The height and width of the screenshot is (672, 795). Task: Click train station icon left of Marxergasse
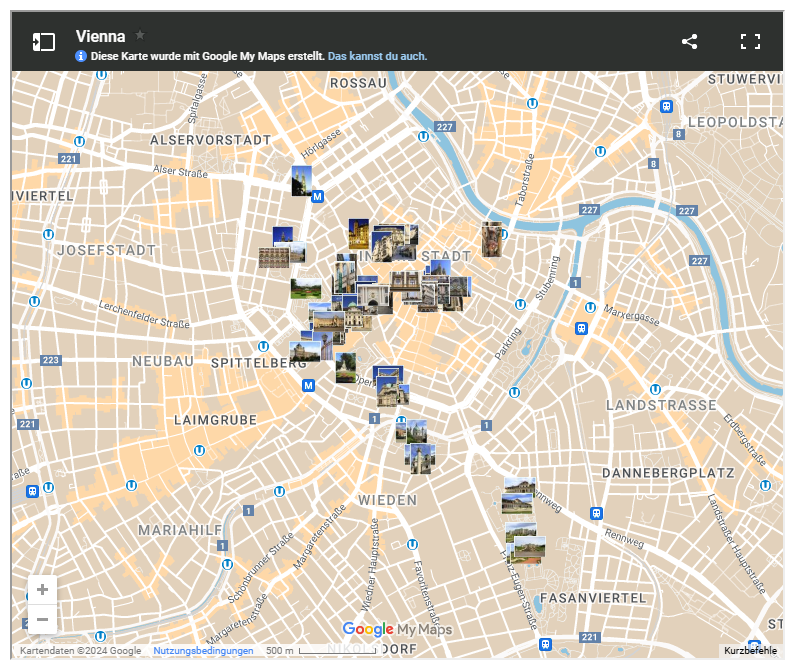click(x=582, y=327)
